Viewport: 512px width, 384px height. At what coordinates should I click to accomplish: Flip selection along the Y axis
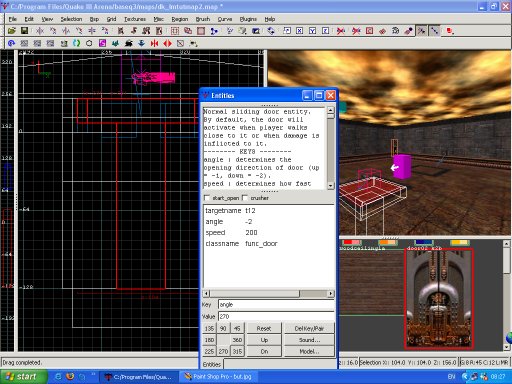coord(66,31)
